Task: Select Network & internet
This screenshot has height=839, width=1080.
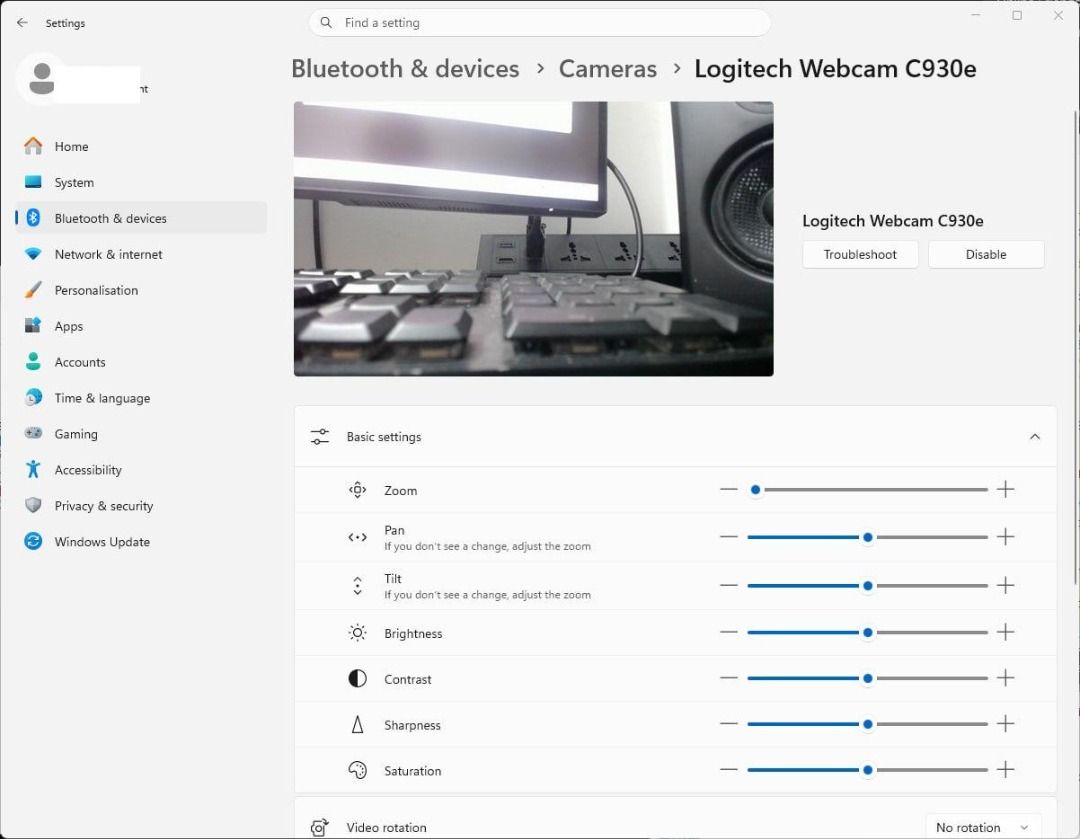Action: point(141,253)
